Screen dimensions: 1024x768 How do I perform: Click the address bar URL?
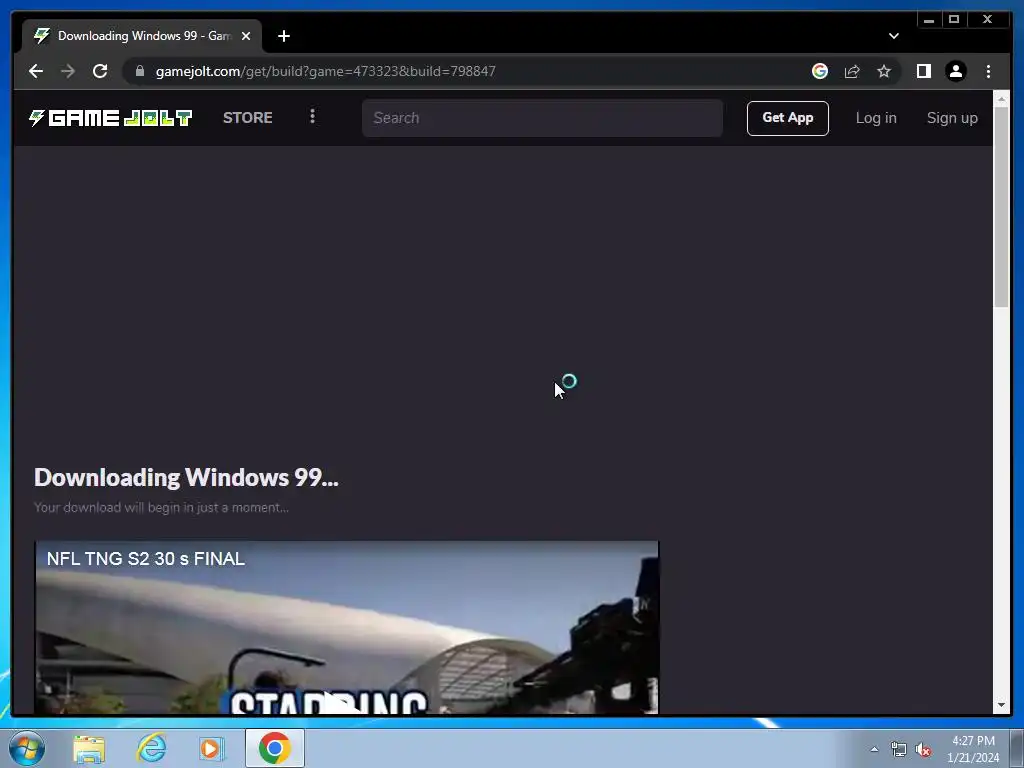pos(325,71)
